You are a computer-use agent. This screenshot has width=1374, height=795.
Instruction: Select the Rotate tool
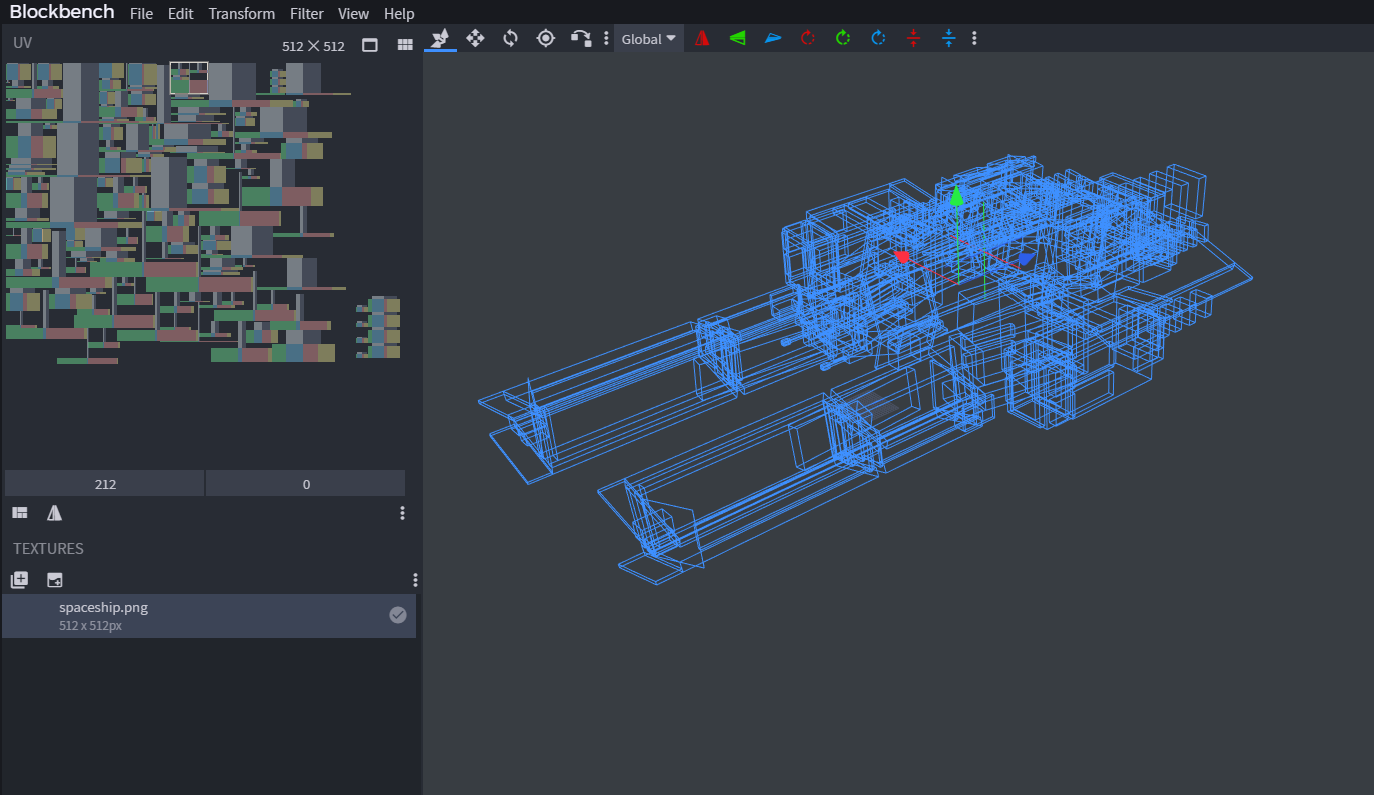tap(510, 38)
